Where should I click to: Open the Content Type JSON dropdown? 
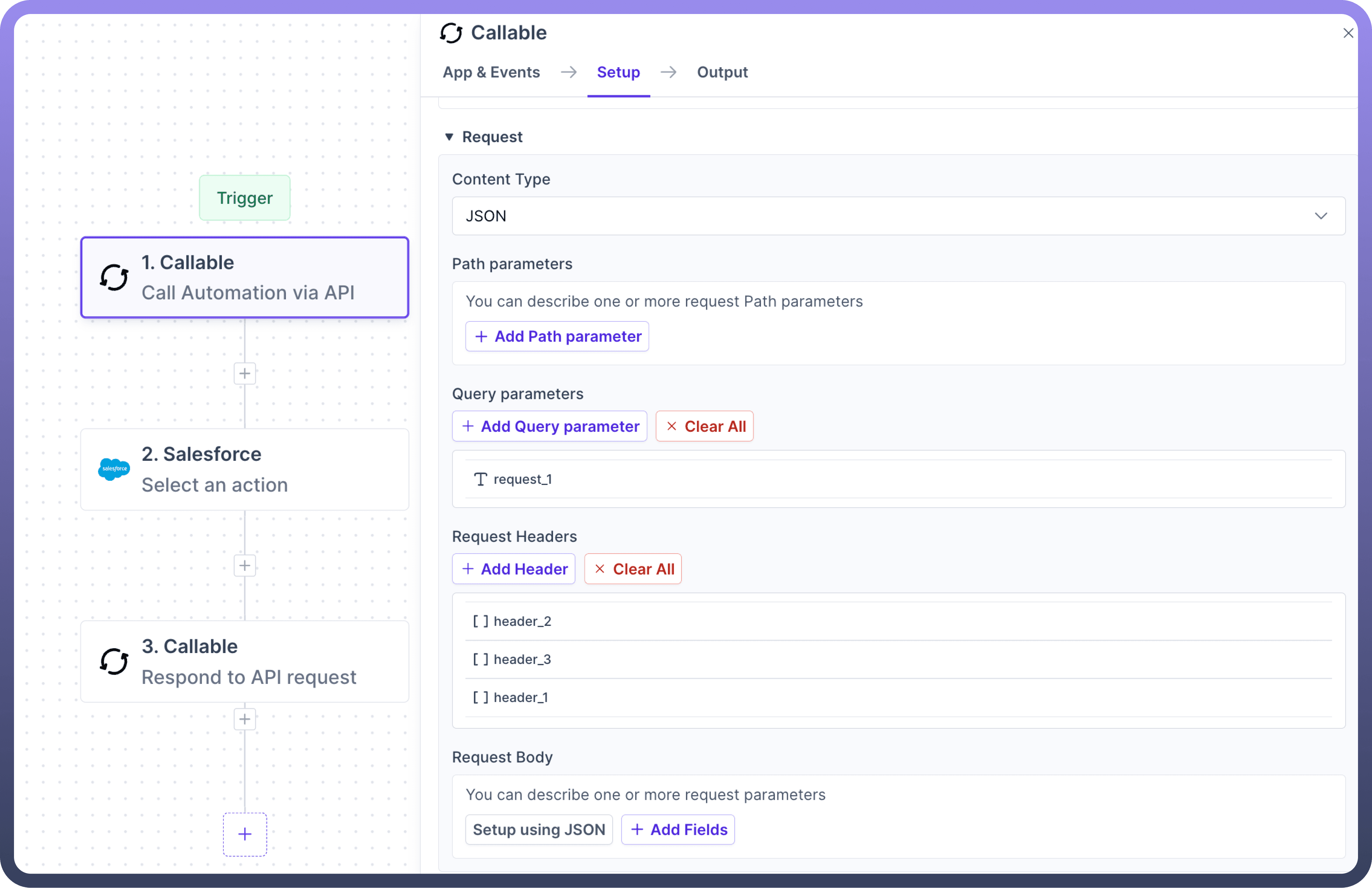pos(898,216)
